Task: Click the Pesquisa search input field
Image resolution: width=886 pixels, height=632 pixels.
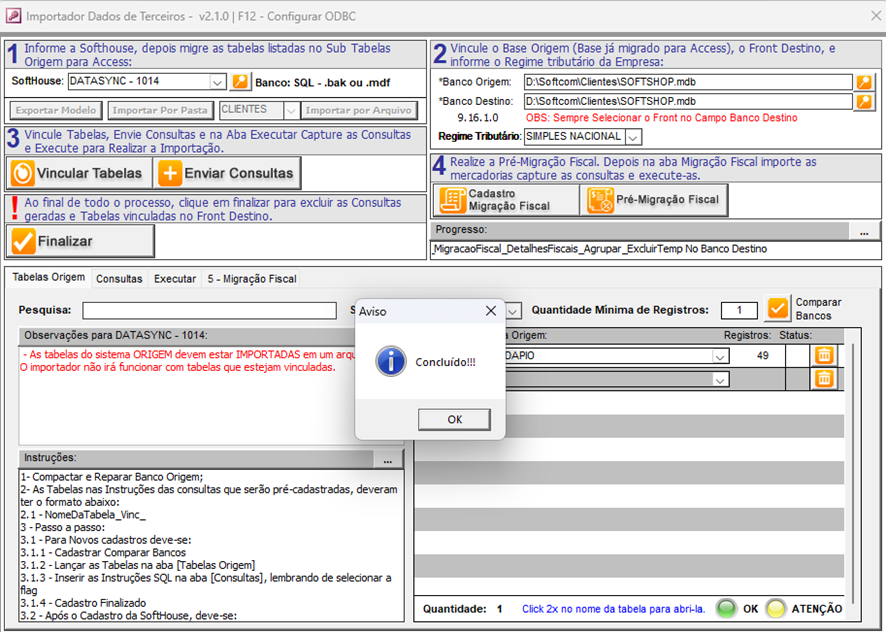Action: 209,311
